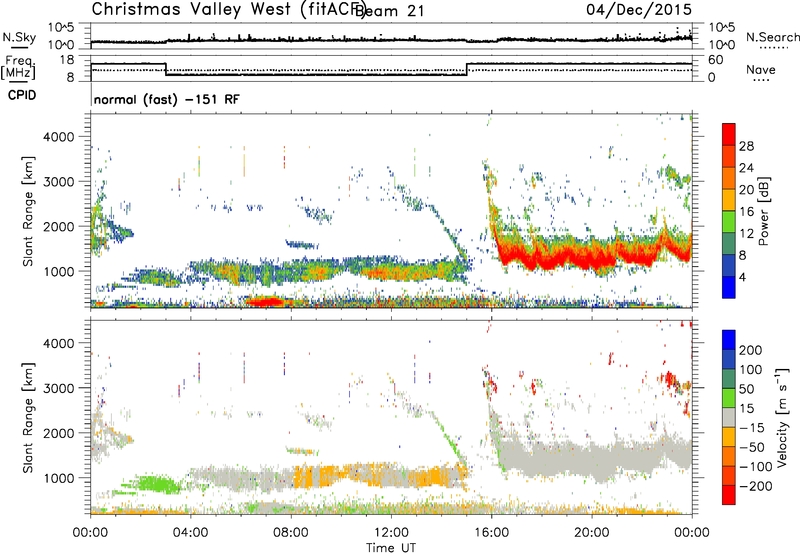This screenshot has height=554, width=800.
Task: Click the 'Time UT' axis title
Action: (x=391, y=548)
